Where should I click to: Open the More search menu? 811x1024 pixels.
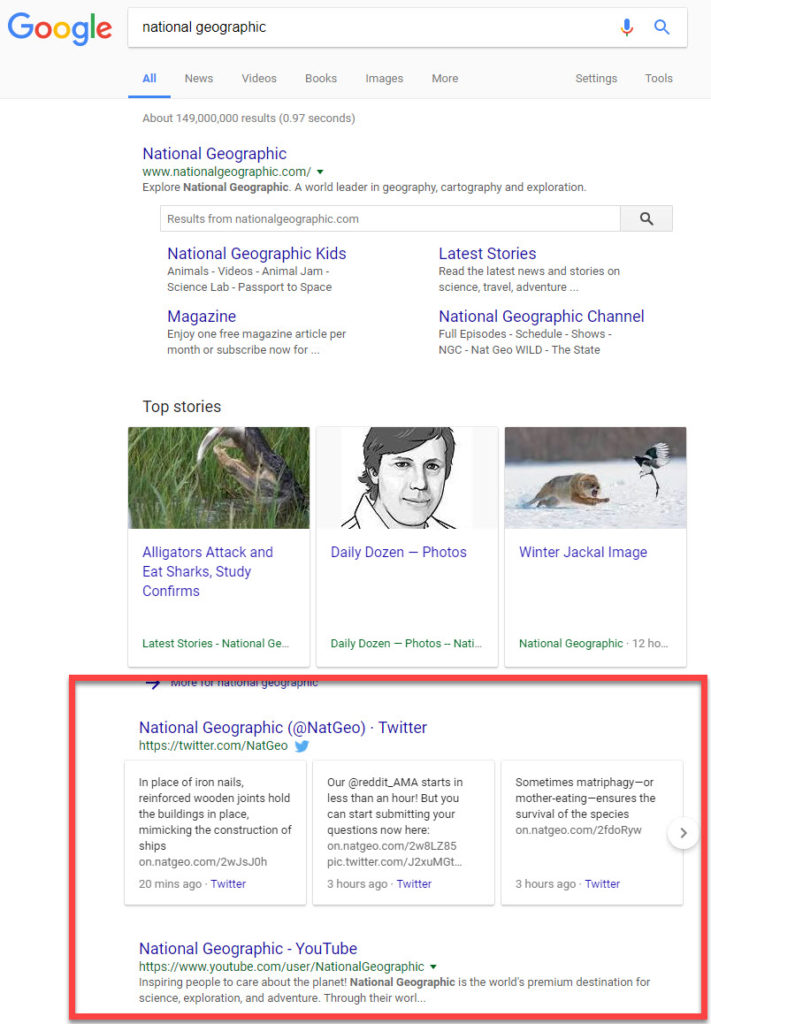point(445,78)
